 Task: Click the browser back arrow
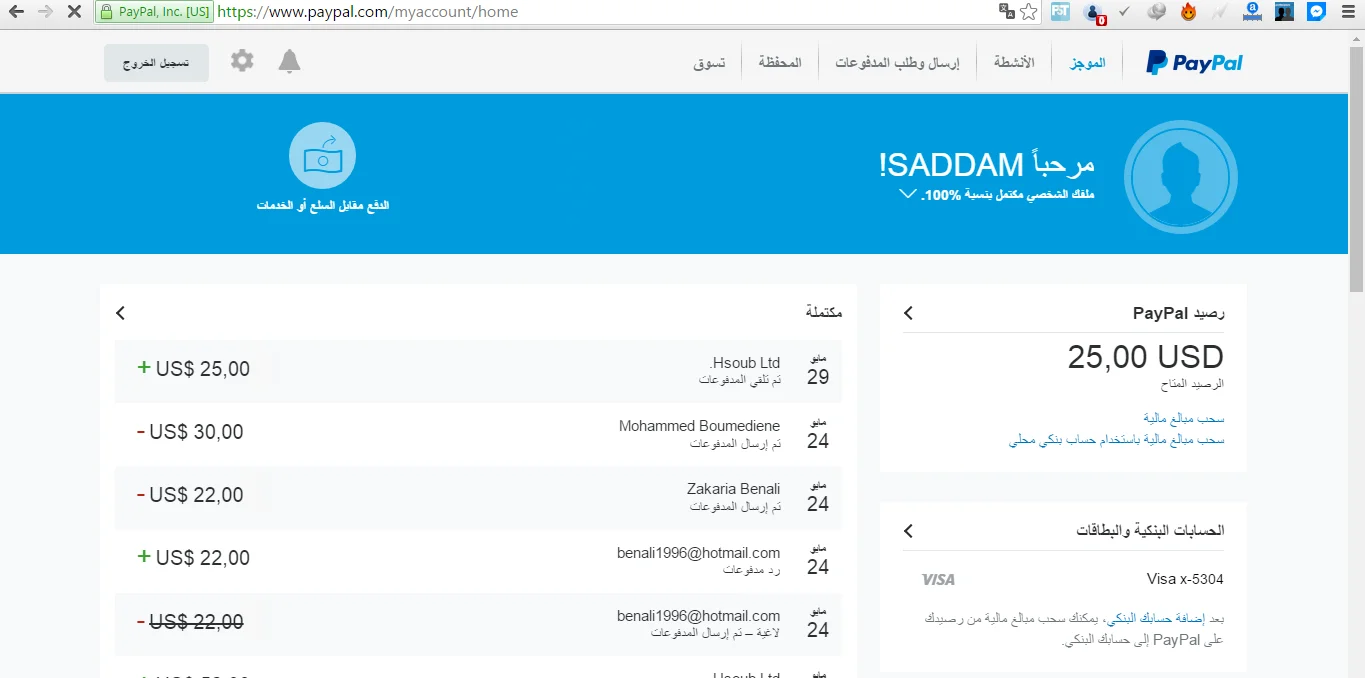click(x=16, y=12)
